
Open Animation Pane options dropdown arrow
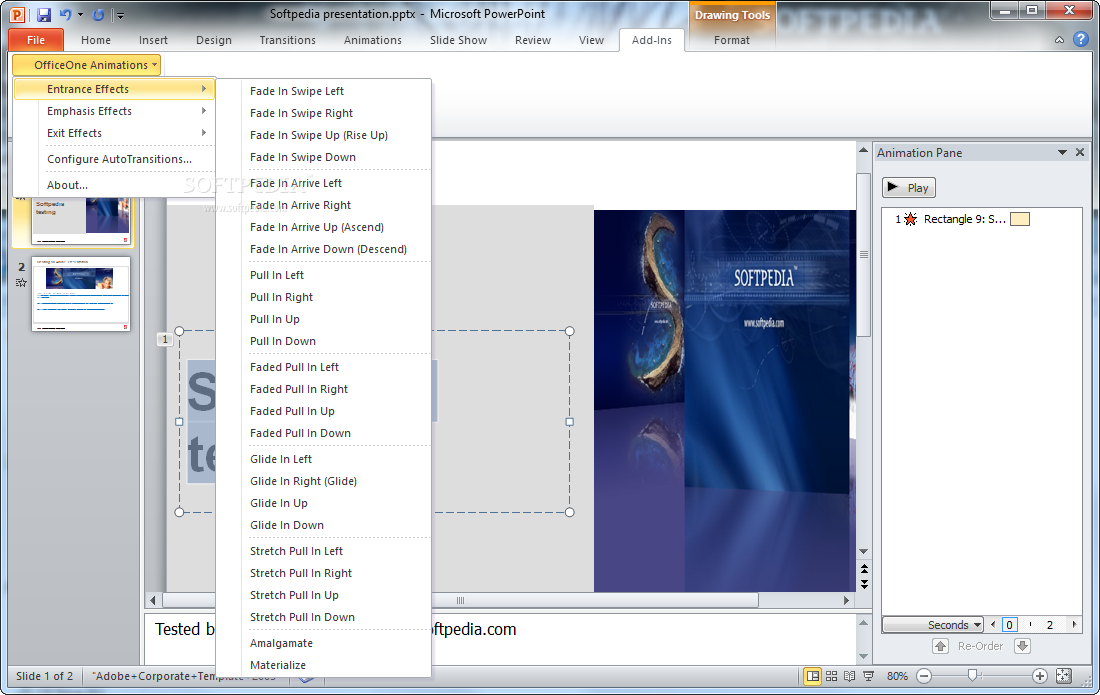click(1062, 152)
